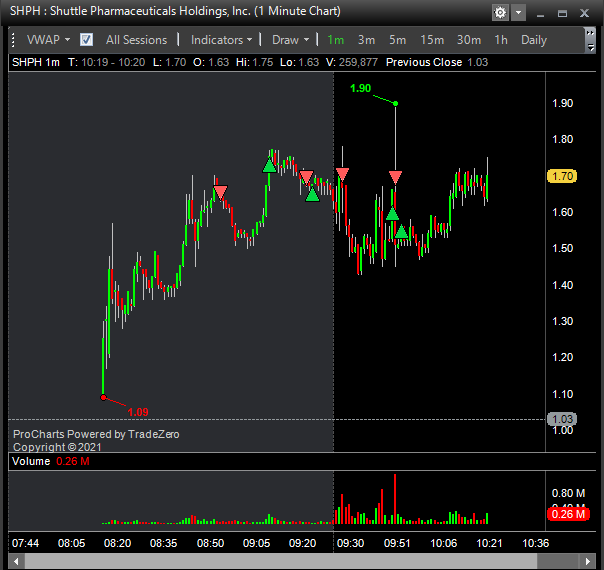This screenshot has width=604, height=570.
Task: Click the 09:30 time axis label
Action: (350, 543)
